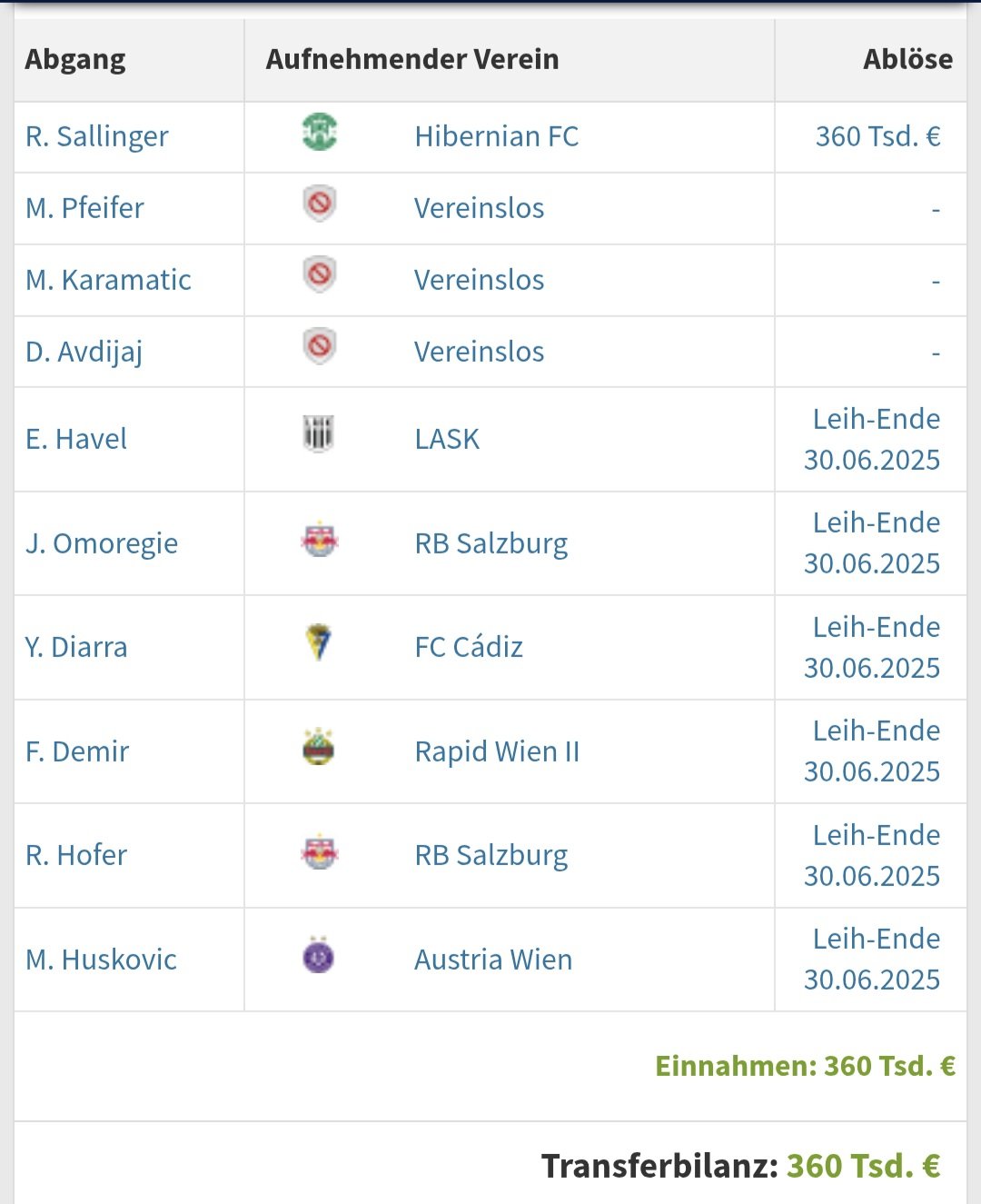Image resolution: width=981 pixels, height=1204 pixels.
Task: Click RB Salzburg crest in Hofer row
Action: pyautogui.click(x=319, y=853)
